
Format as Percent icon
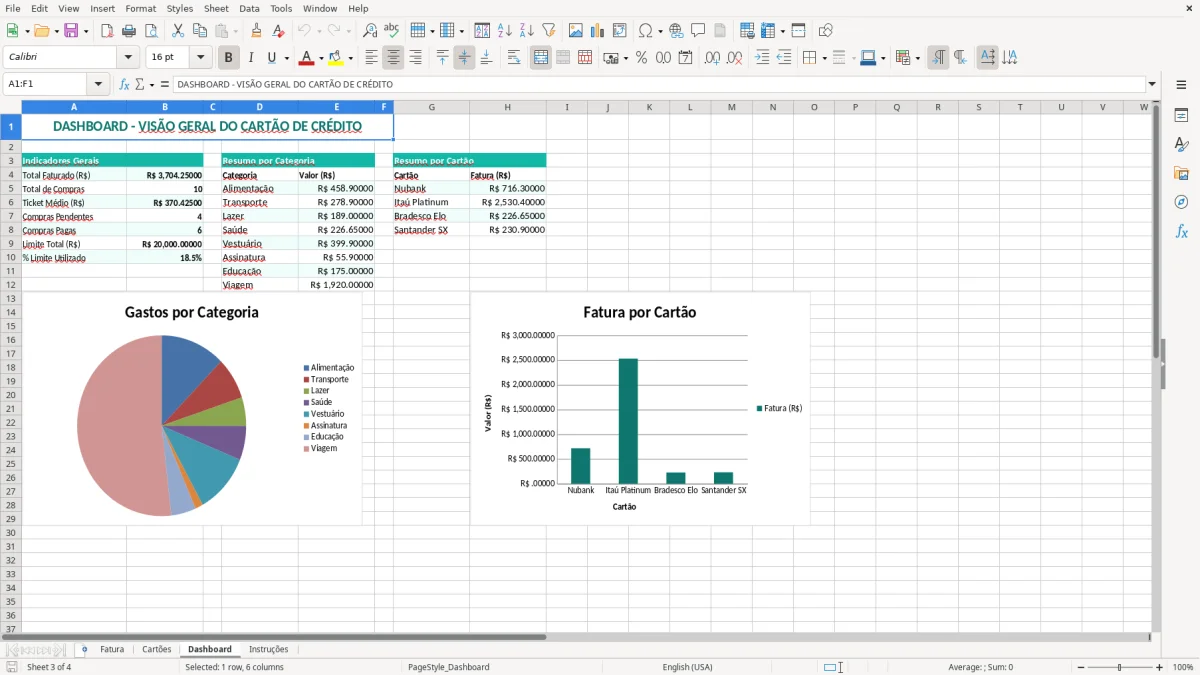[641, 58]
